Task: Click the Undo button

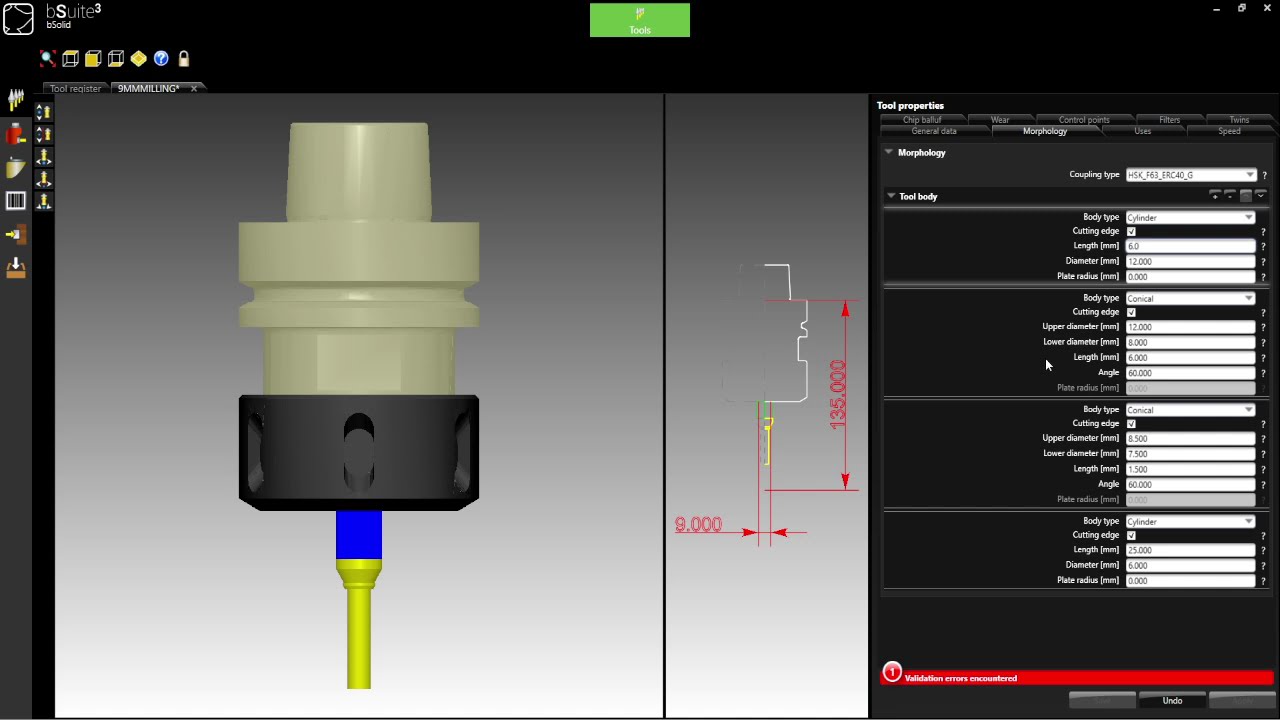Action: 1172,700
